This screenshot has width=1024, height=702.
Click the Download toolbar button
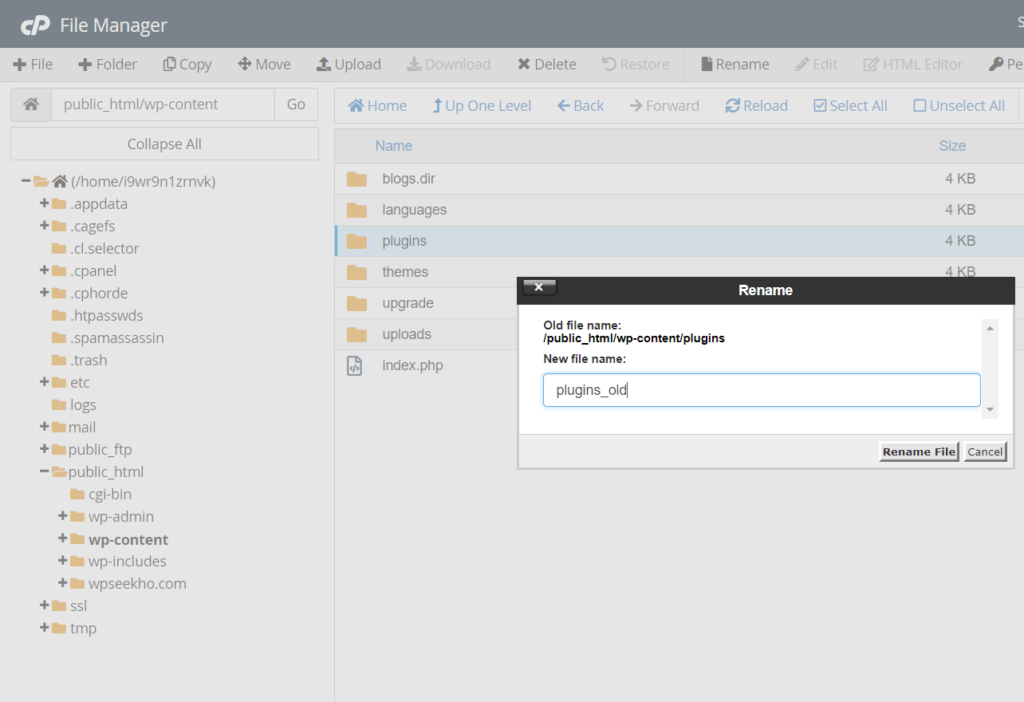(x=449, y=64)
